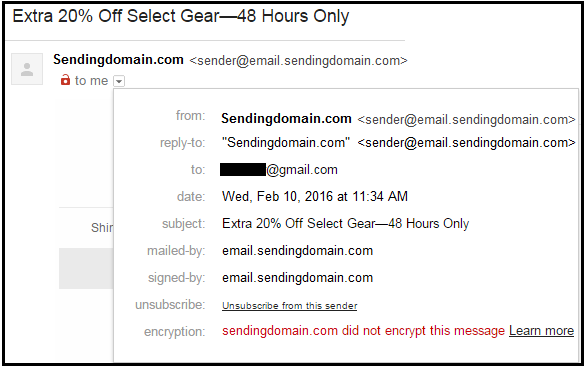The height and width of the screenshot is (368, 586).
Task: Click the email subject title at top
Action: click(x=181, y=16)
